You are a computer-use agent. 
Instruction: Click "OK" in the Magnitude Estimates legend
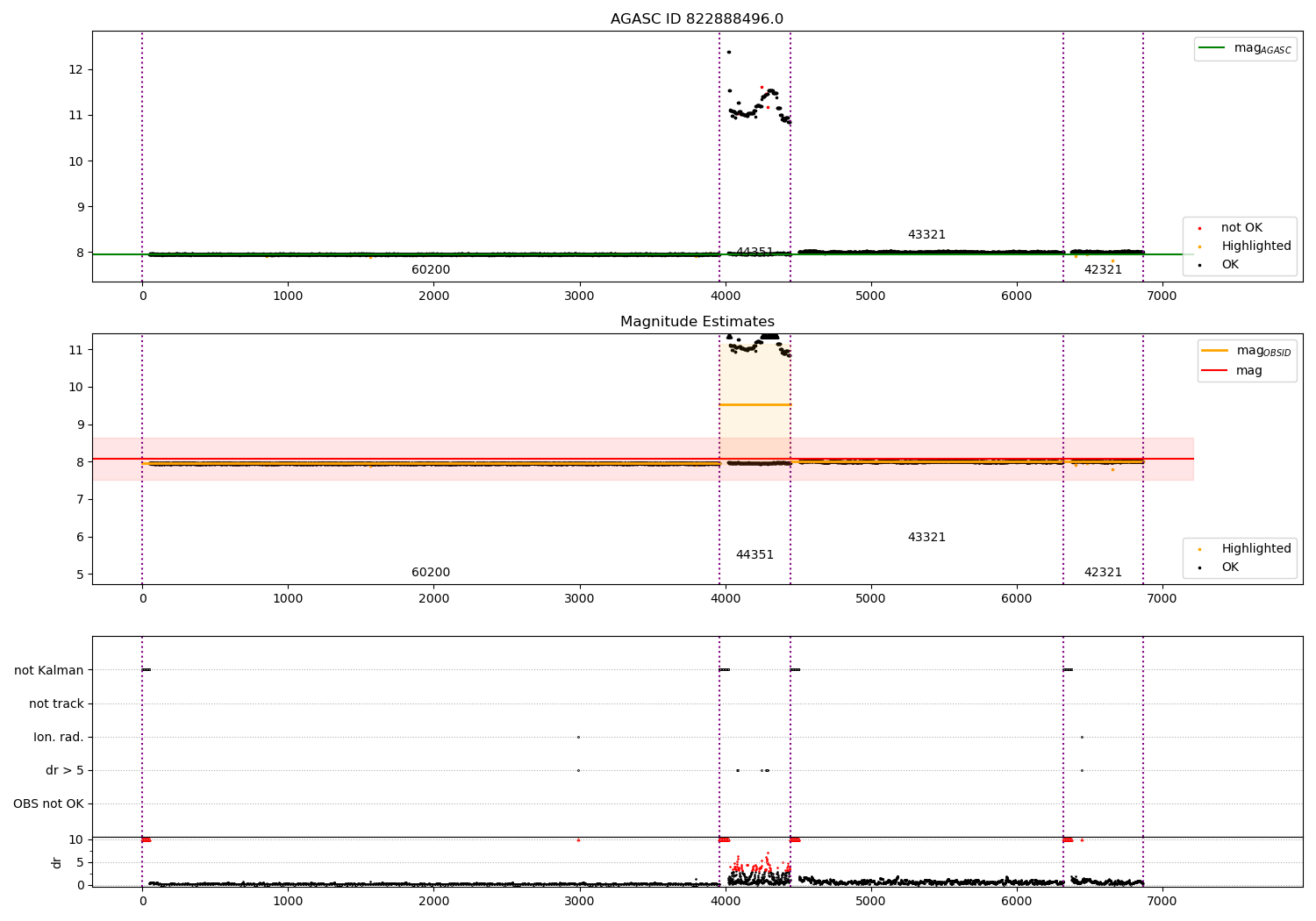1219,568
